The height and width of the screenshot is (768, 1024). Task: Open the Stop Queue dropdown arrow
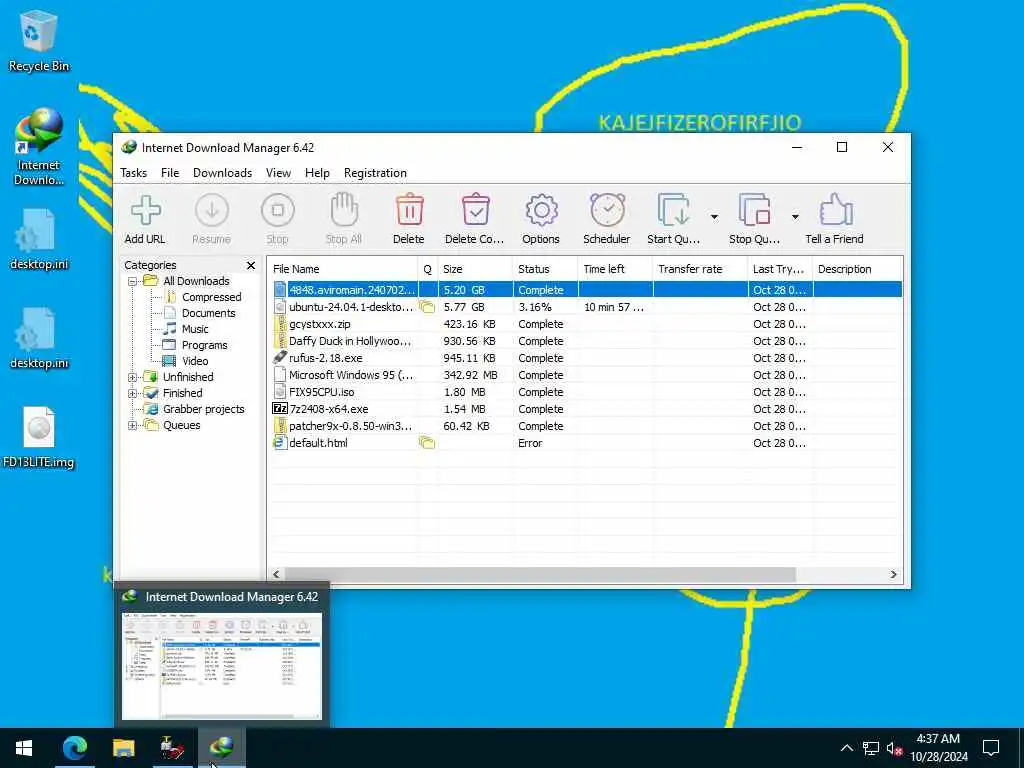[x=795, y=217]
